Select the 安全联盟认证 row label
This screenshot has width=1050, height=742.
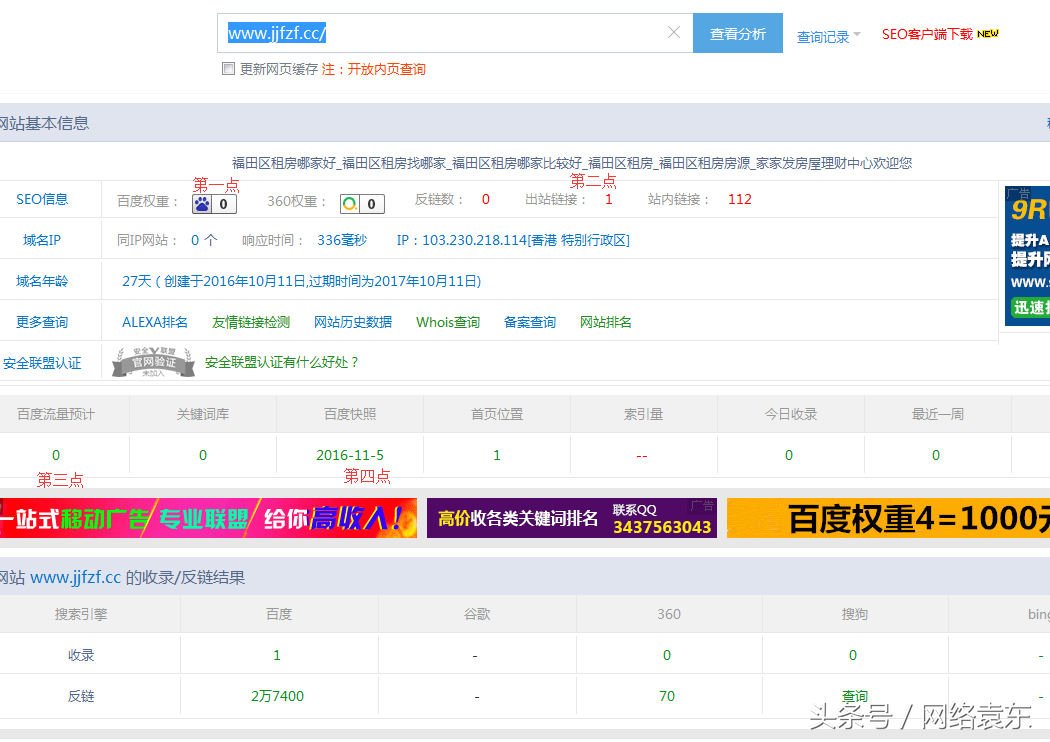[42, 363]
